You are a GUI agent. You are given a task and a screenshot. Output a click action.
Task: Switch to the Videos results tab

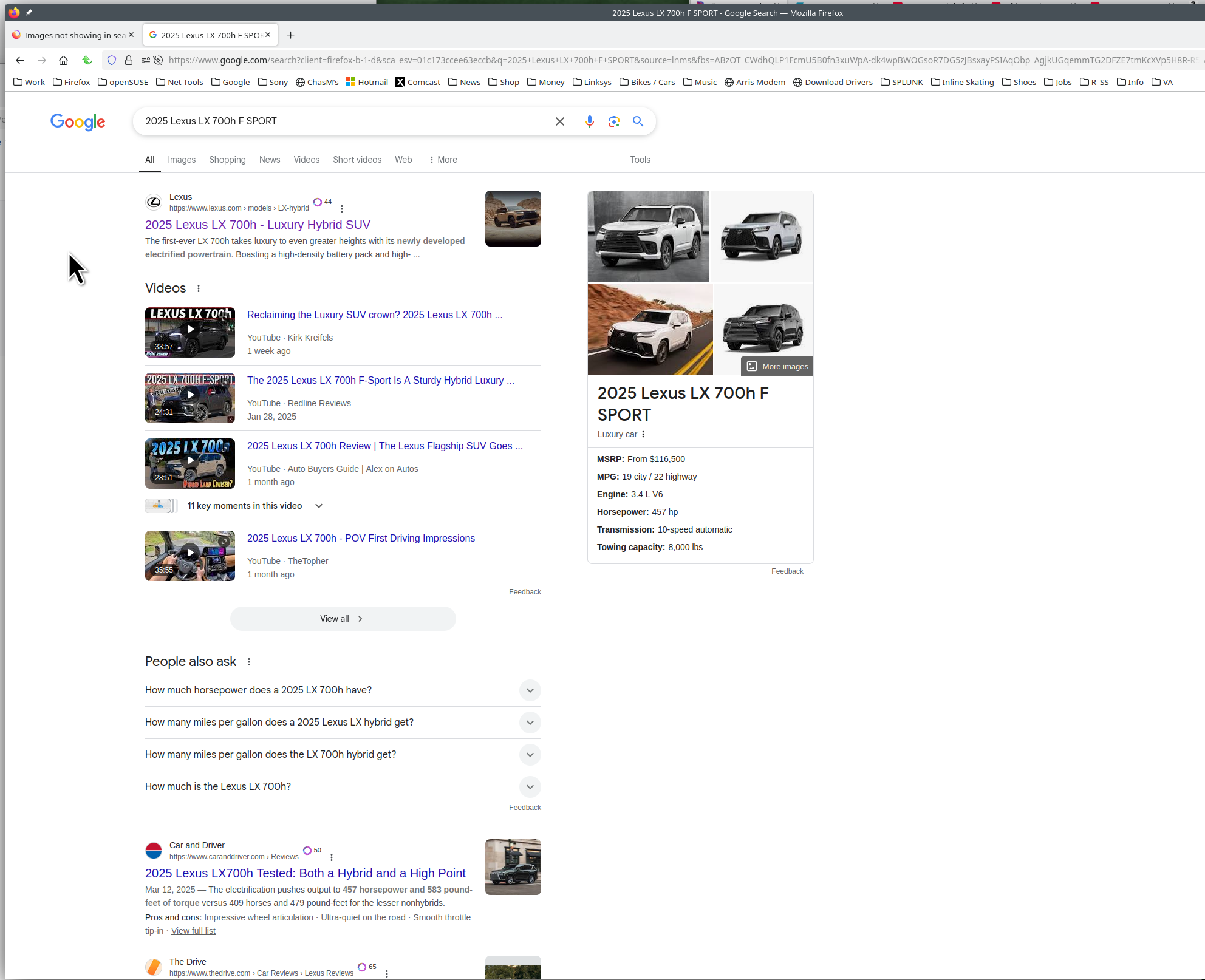(x=307, y=160)
